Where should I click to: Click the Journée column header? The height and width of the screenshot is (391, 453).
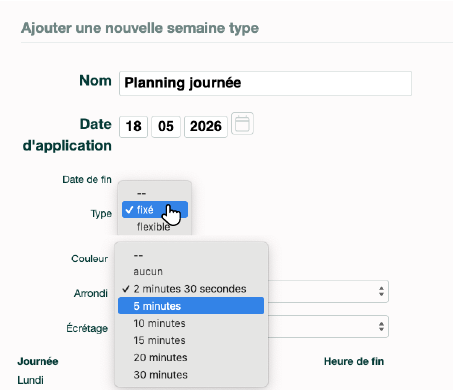point(38,361)
